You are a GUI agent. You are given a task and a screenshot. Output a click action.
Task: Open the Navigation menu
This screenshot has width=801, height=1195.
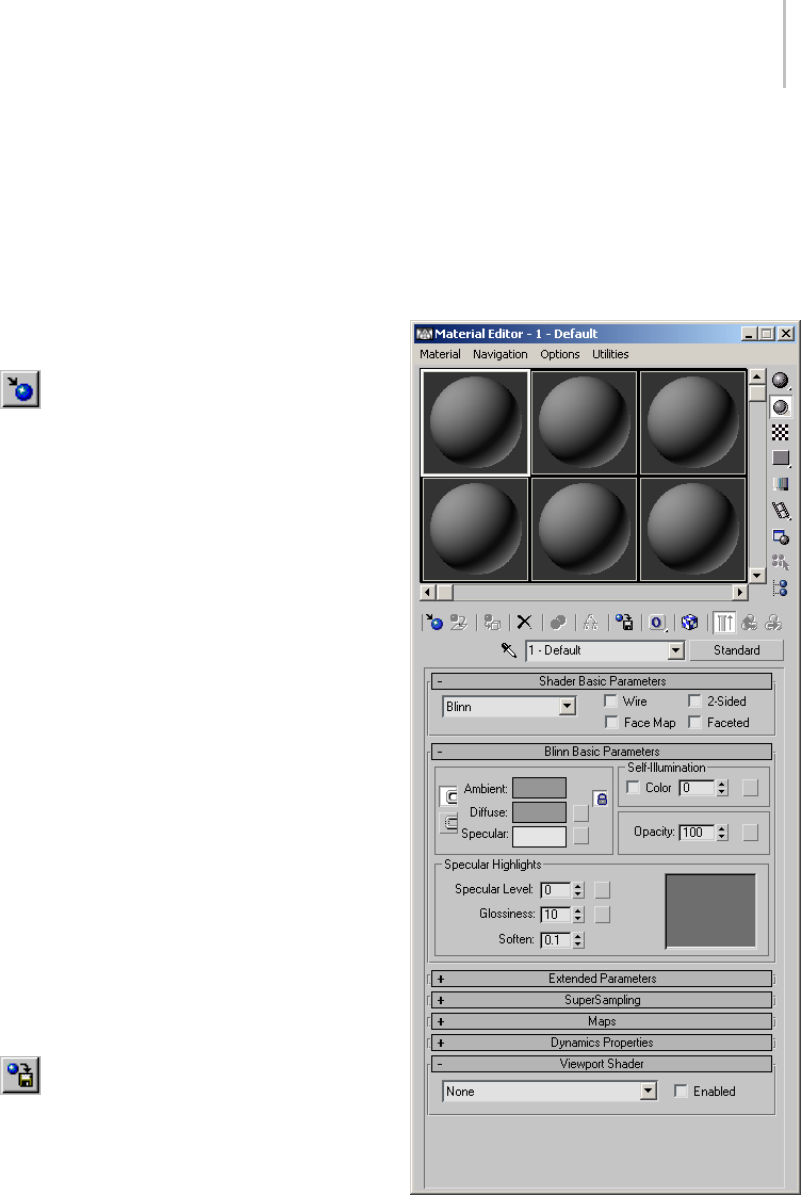tap(500, 354)
